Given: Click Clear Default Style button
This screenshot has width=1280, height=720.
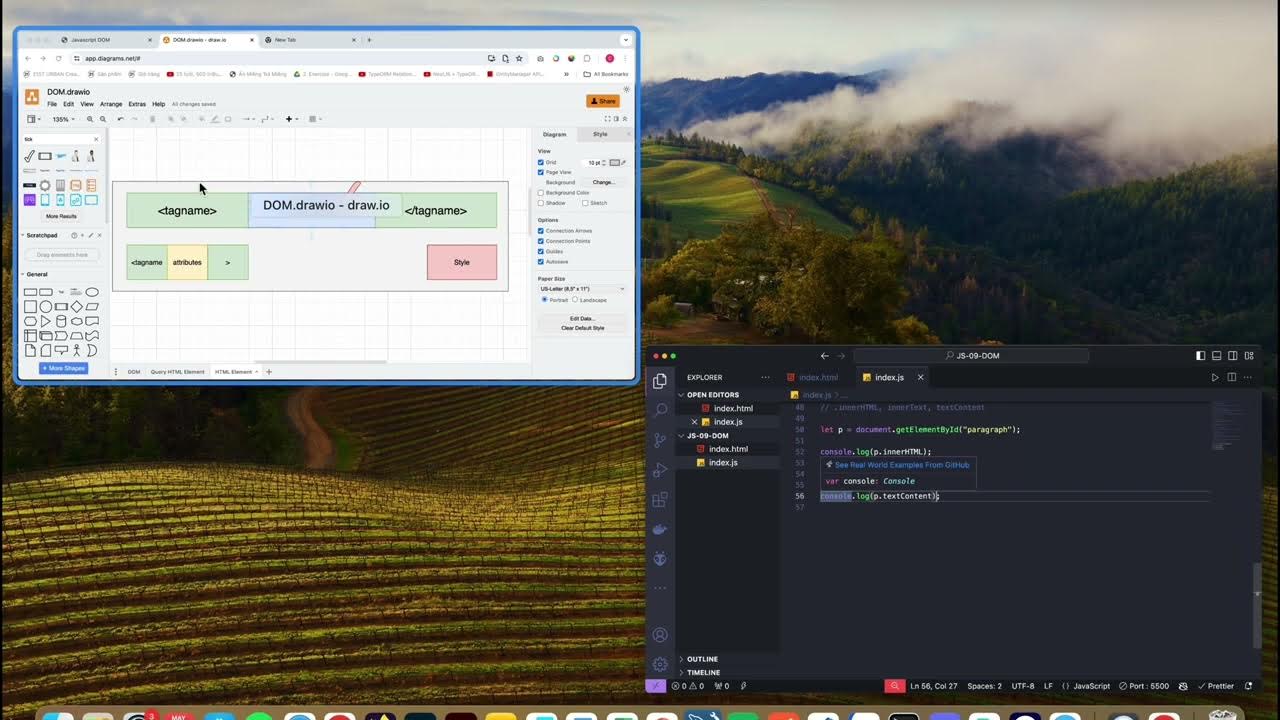Looking at the screenshot, I should [x=582, y=328].
